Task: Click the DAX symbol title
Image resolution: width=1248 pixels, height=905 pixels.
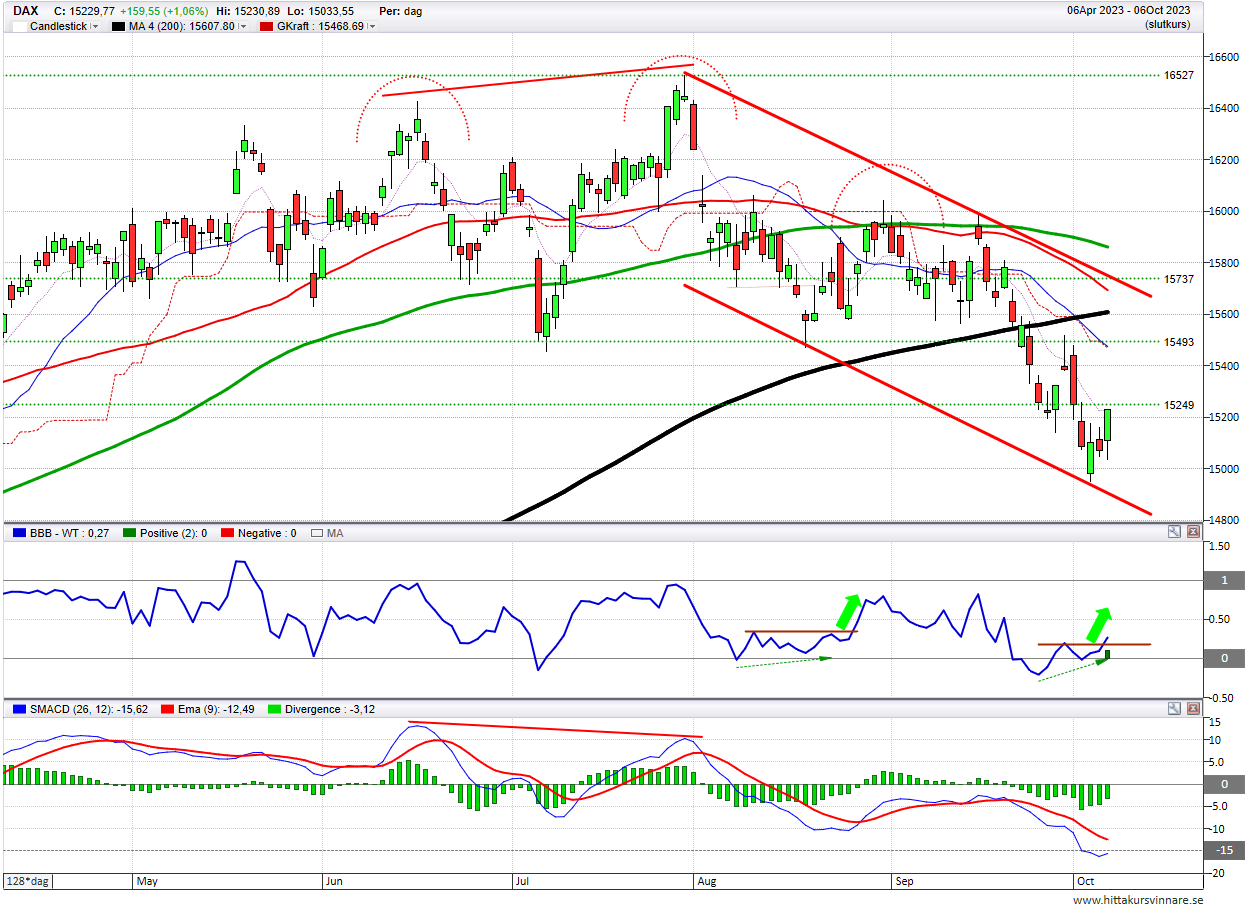Action: tap(26, 11)
